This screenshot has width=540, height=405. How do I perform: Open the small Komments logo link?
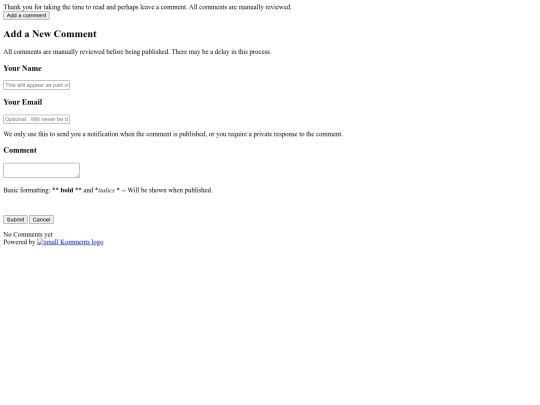[70, 242]
